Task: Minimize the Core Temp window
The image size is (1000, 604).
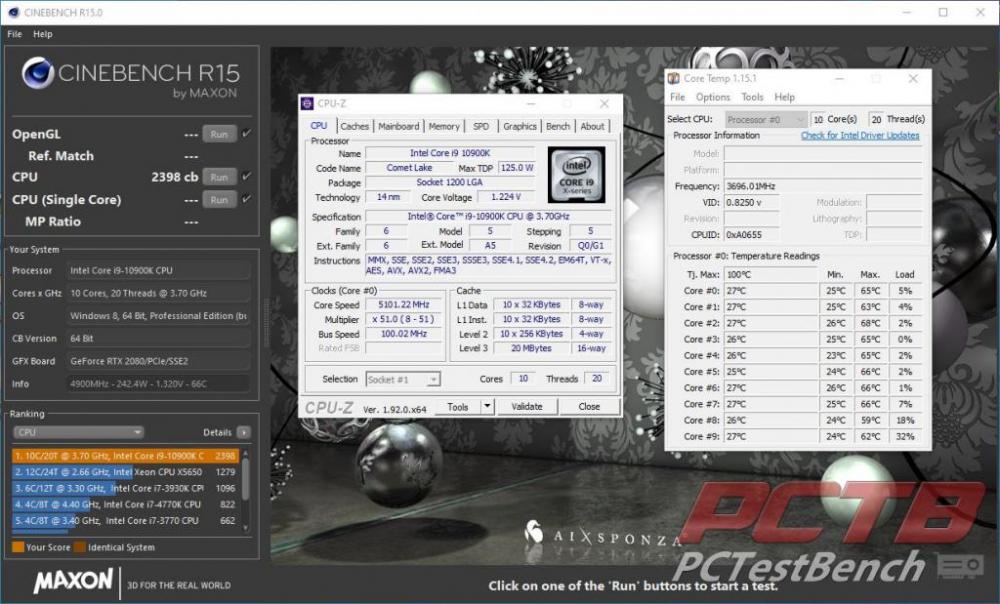Action: tap(839, 78)
